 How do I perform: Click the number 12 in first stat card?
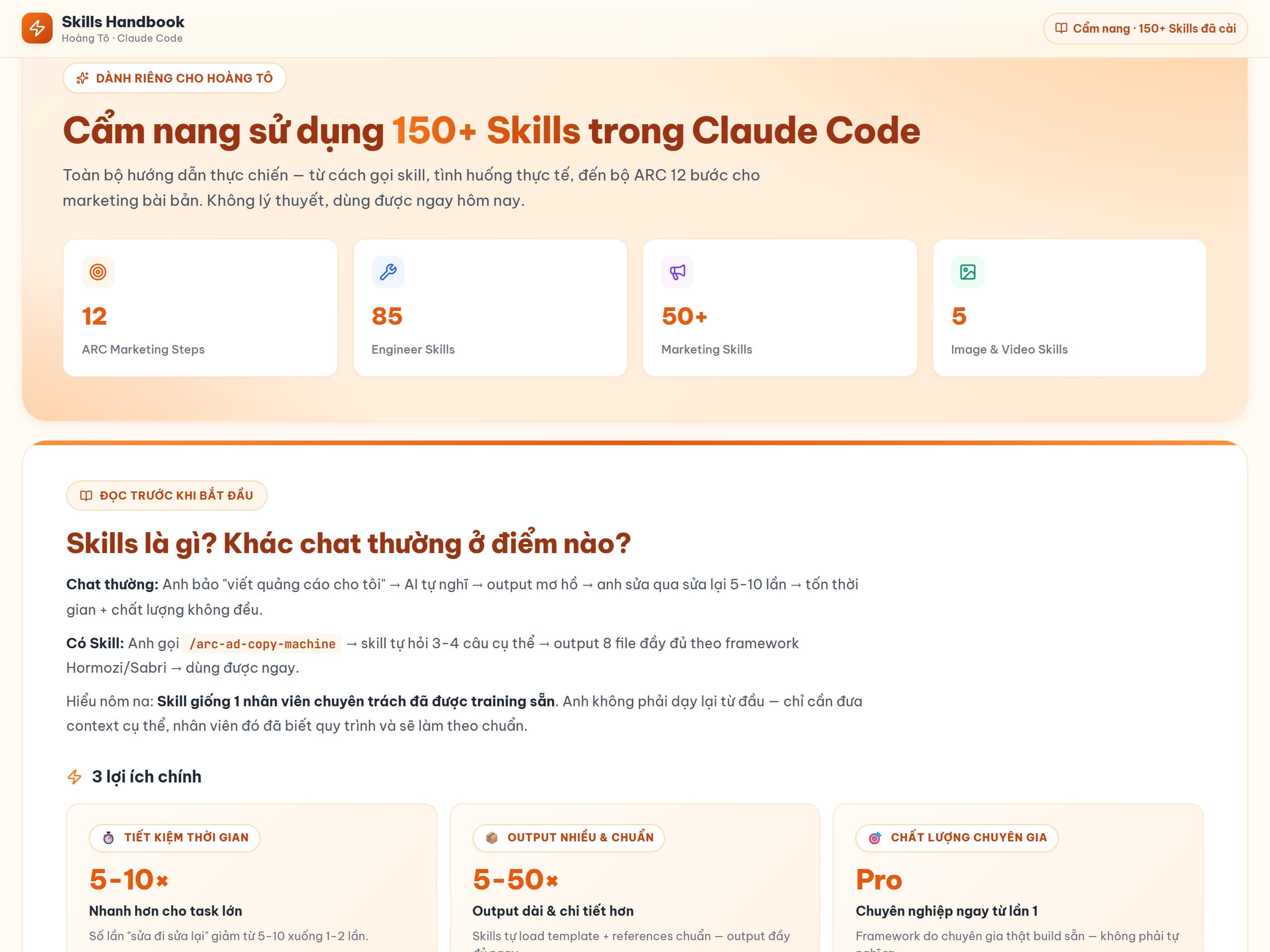[x=94, y=316]
